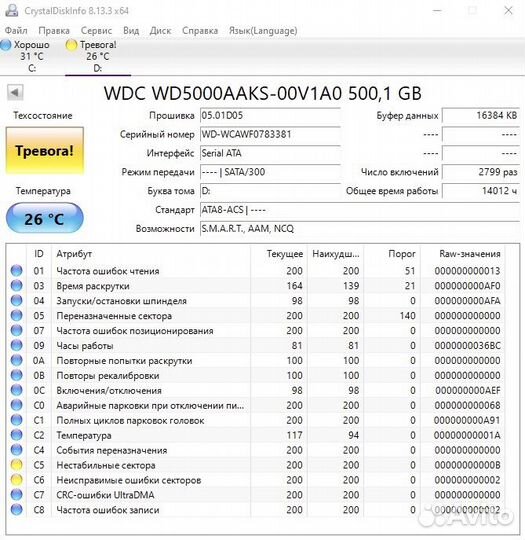
Task: Click status icon for Повторные попытки раскрутки
Action: pos(16,360)
